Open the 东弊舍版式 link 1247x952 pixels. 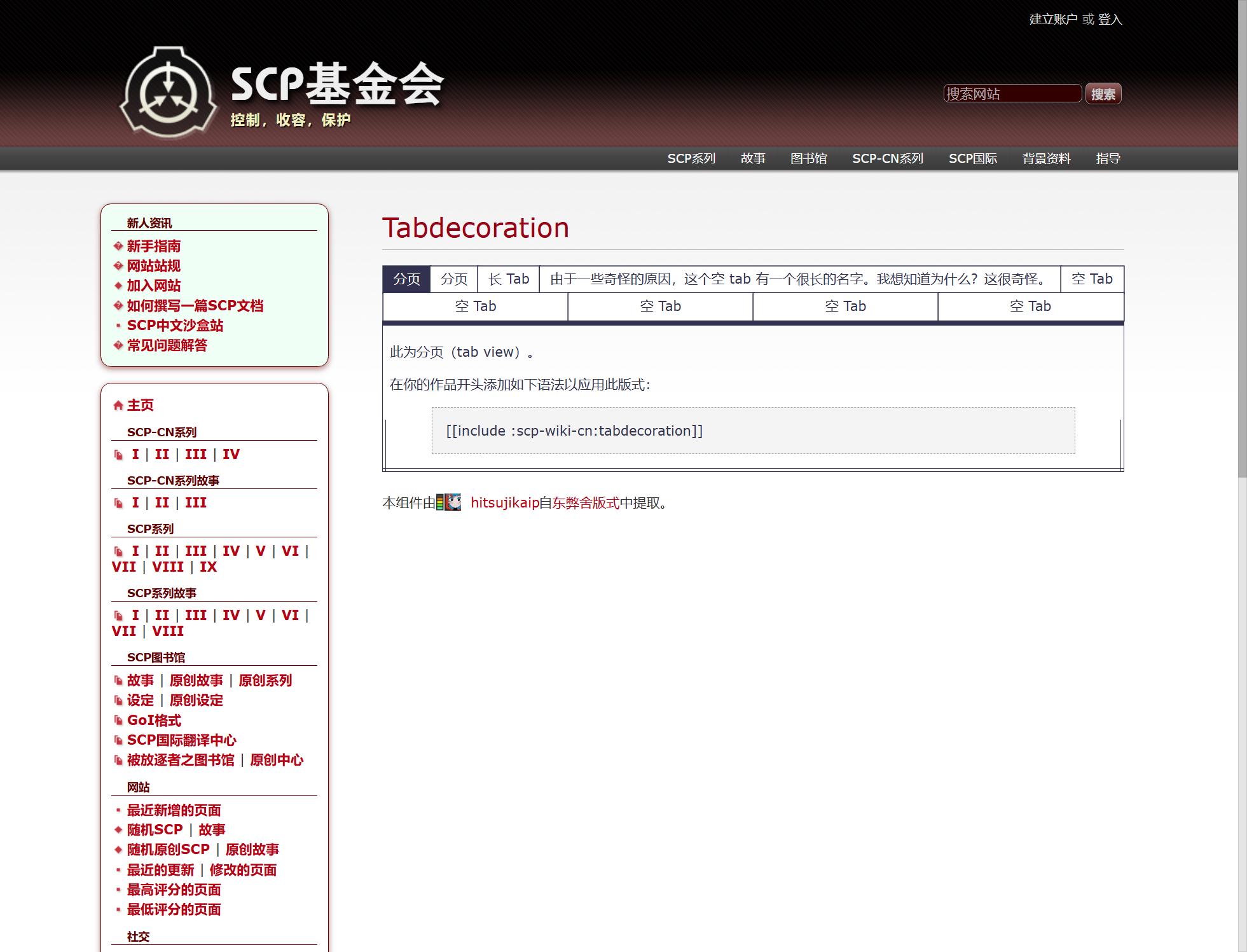tap(586, 503)
